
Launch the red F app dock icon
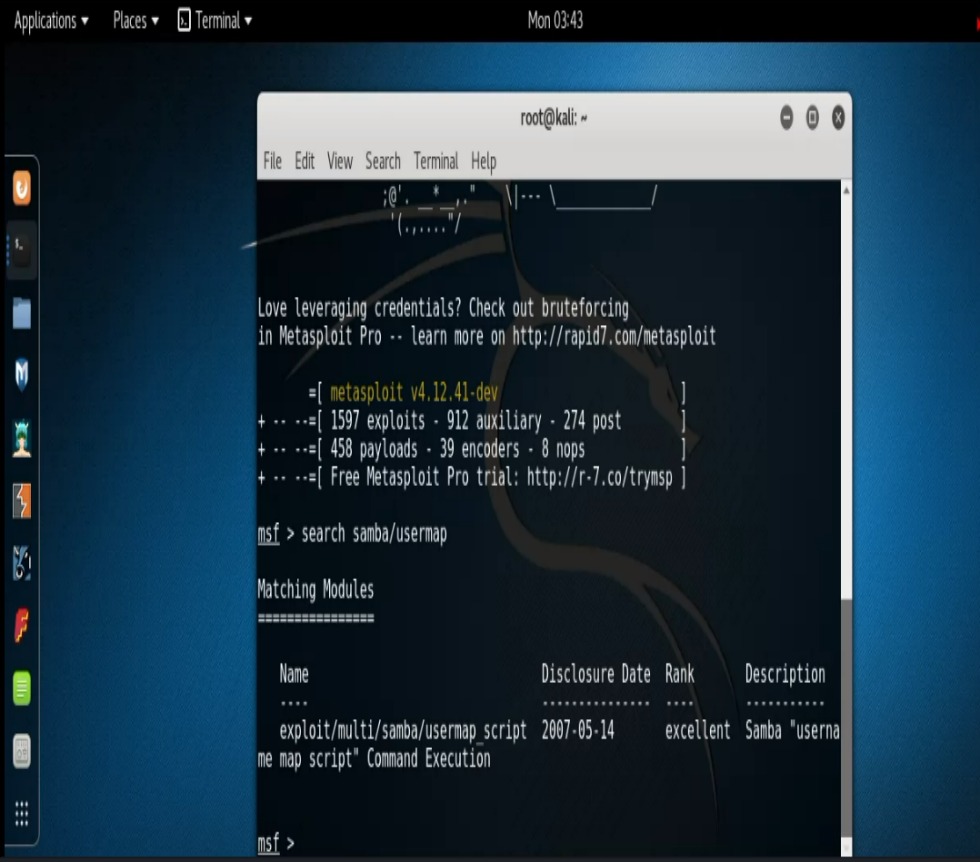coord(22,625)
